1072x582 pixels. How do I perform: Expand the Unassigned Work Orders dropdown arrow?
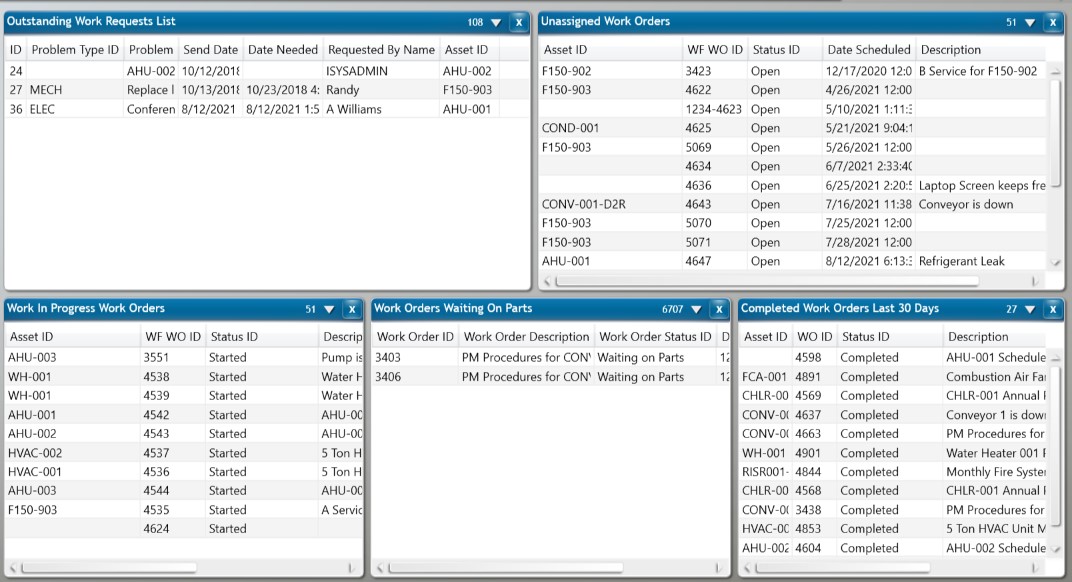1030,22
